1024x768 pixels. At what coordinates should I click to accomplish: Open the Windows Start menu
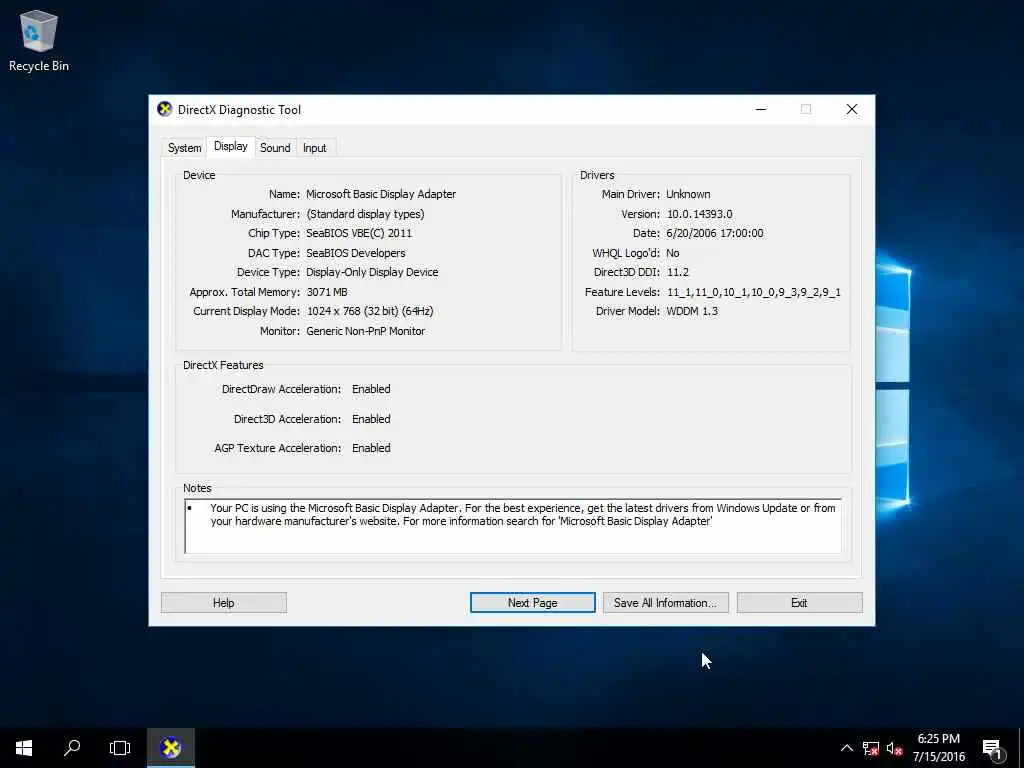point(24,748)
